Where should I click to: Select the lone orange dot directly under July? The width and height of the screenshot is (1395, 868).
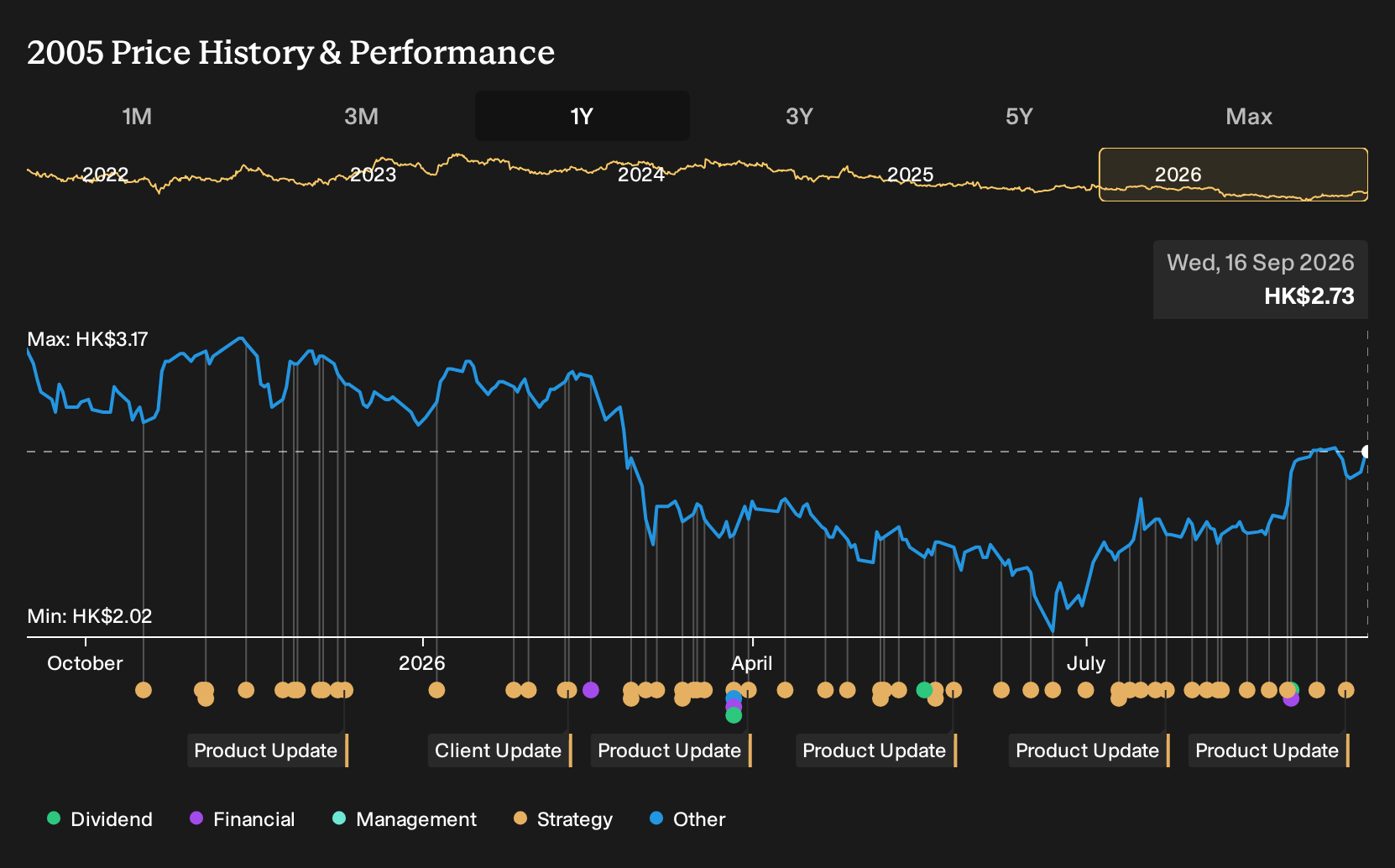click(x=1085, y=690)
